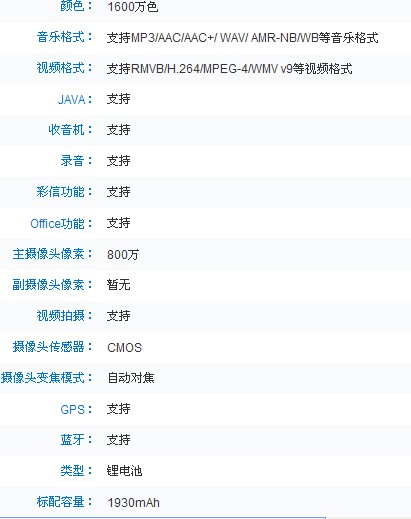
Task: Select the 800万 pixel value
Action: pos(123,255)
